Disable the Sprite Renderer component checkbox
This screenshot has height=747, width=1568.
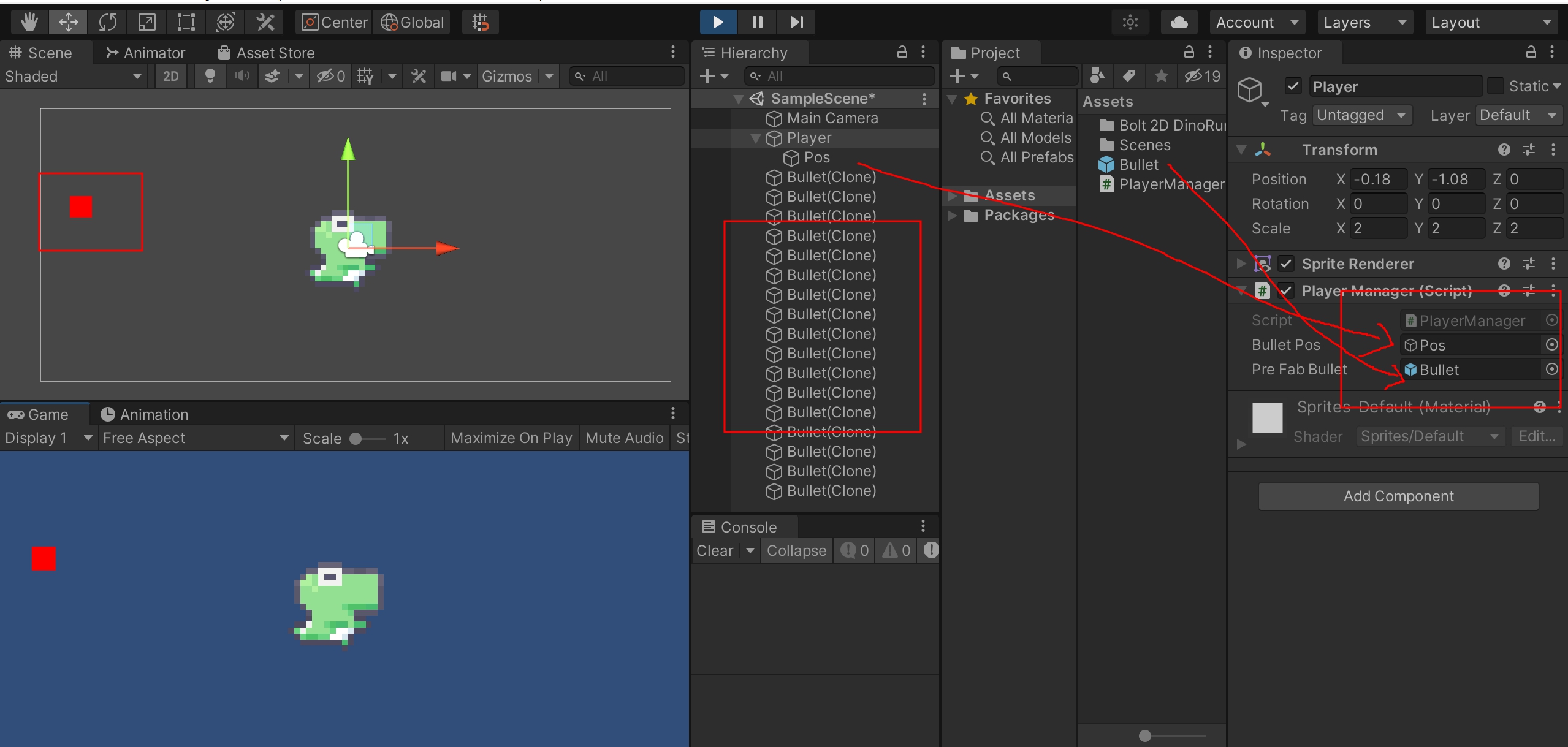tap(1286, 264)
